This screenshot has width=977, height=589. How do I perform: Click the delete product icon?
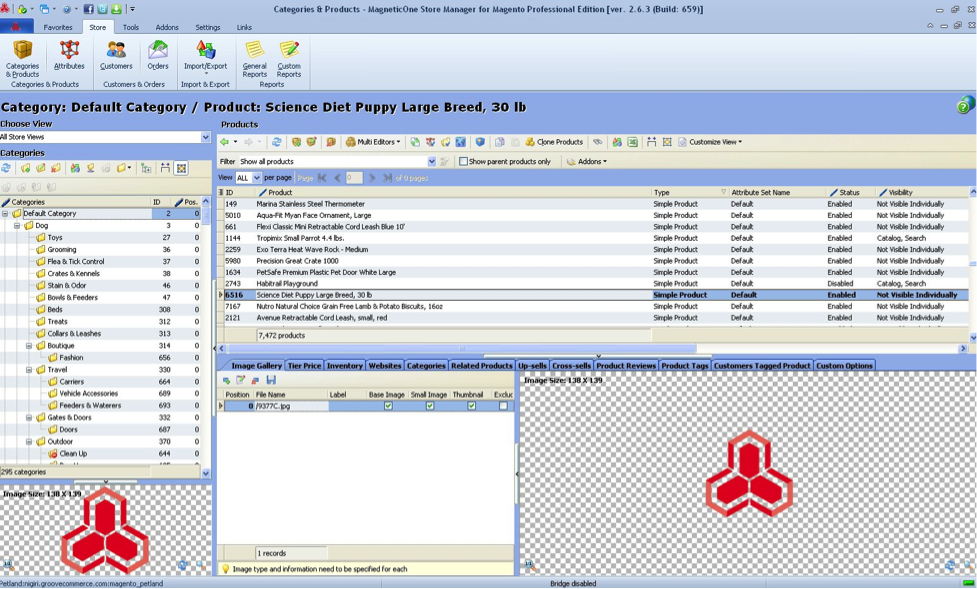pyautogui.click(x=331, y=142)
